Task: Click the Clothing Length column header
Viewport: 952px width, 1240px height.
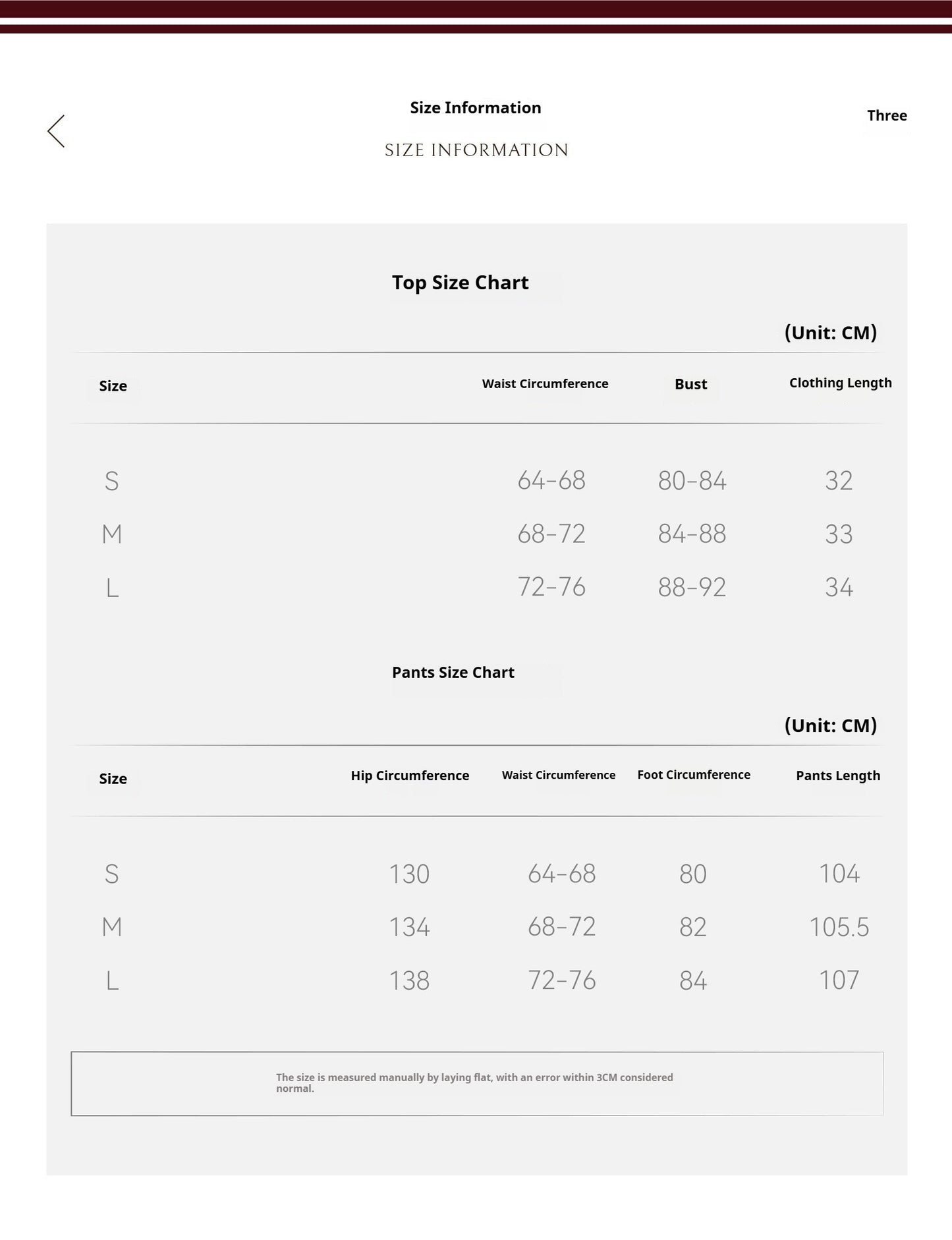Action: [x=840, y=383]
